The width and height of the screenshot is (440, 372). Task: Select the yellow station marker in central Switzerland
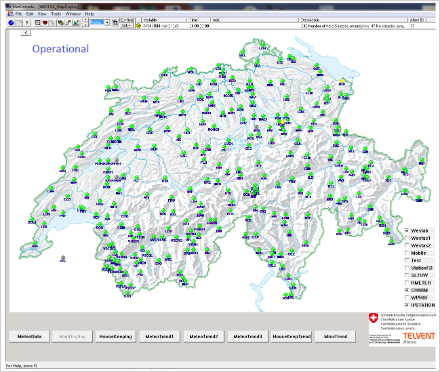click(283, 122)
